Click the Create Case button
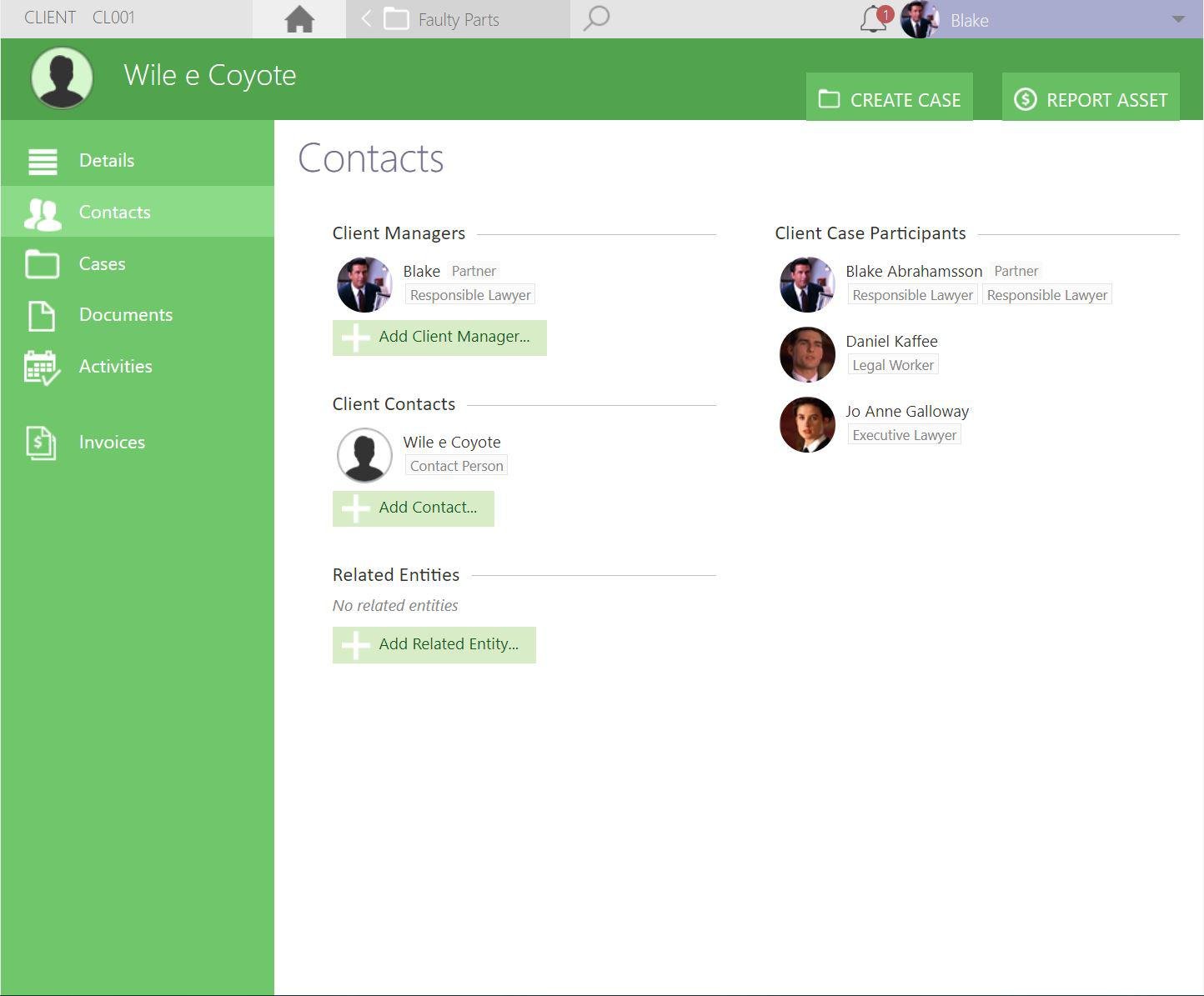 pos(890,98)
